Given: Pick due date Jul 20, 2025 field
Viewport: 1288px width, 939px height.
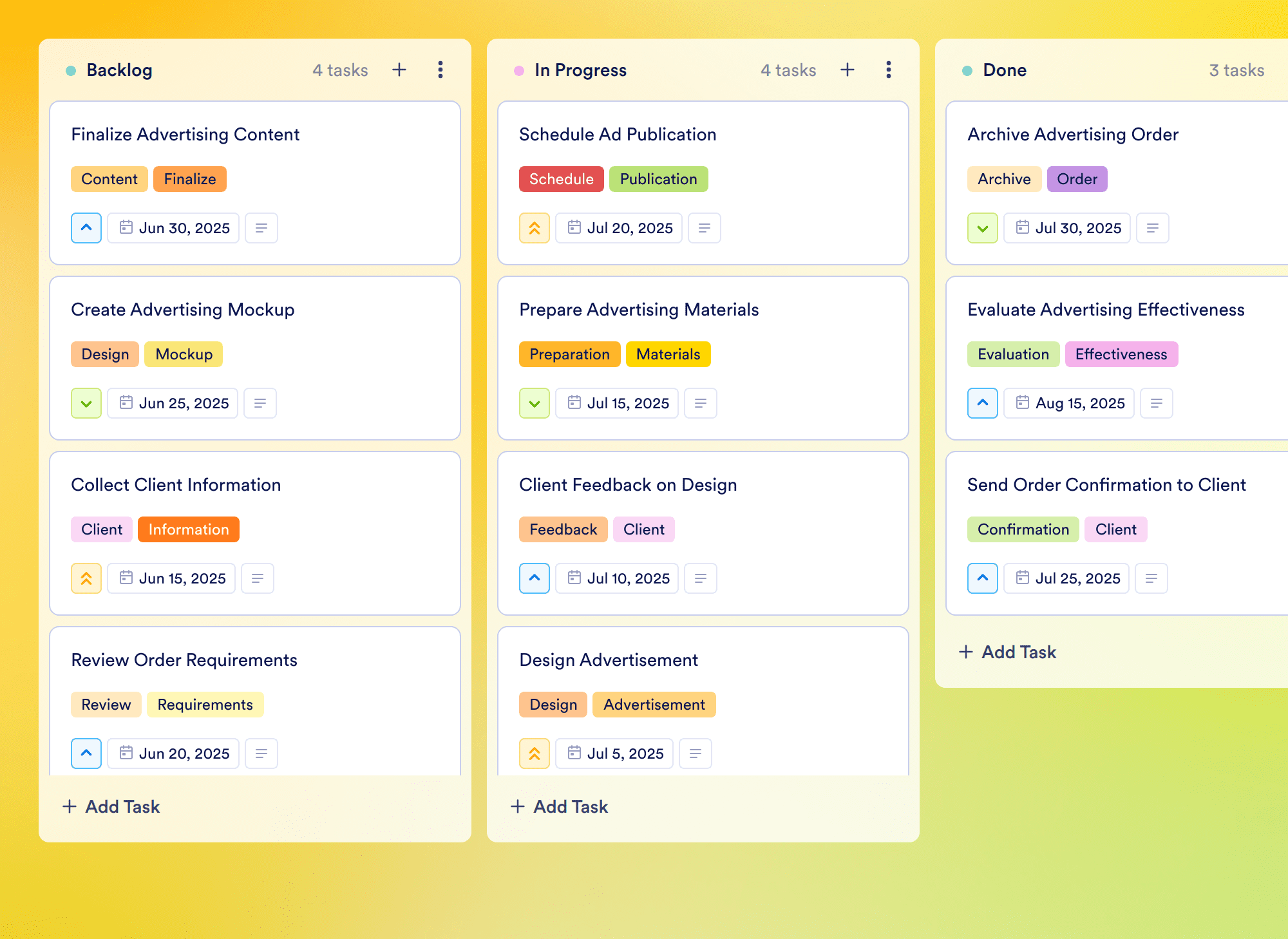Looking at the screenshot, I should coord(619,228).
